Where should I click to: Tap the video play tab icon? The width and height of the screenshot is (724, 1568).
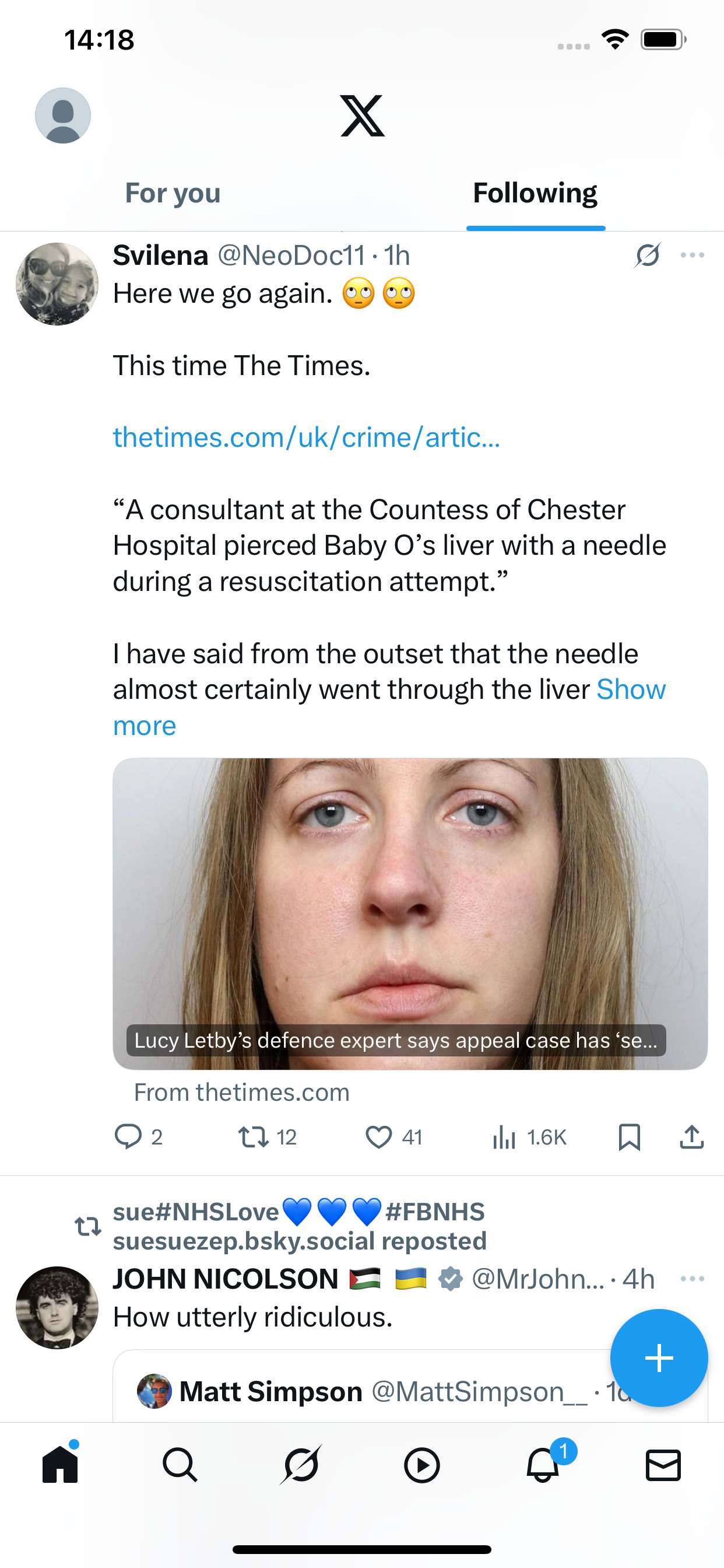(421, 1465)
